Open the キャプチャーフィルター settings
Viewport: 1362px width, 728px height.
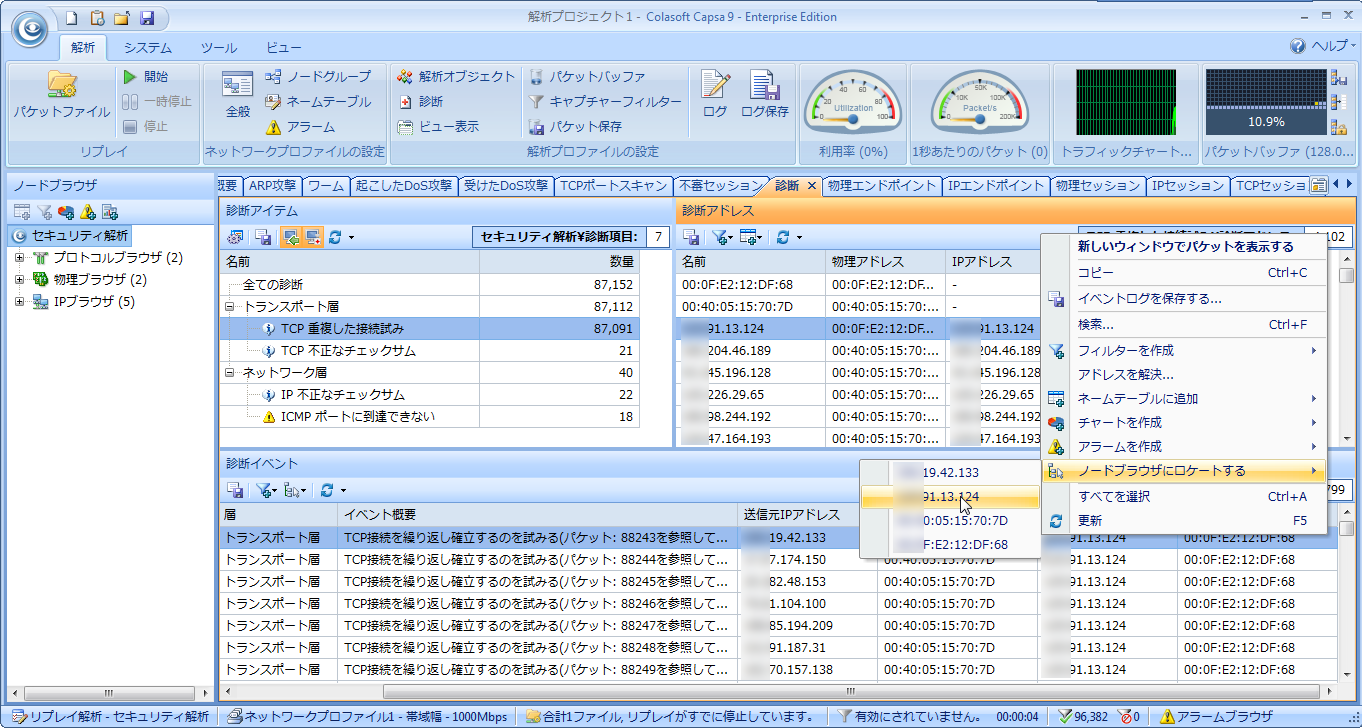click(x=605, y=101)
